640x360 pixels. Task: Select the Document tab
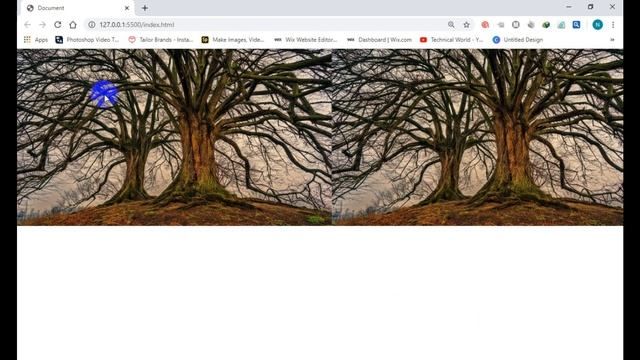pos(76,8)
